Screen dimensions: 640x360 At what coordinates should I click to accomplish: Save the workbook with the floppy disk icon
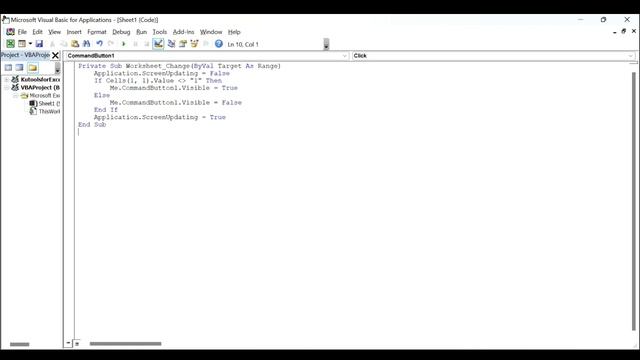tap(39, 44)
